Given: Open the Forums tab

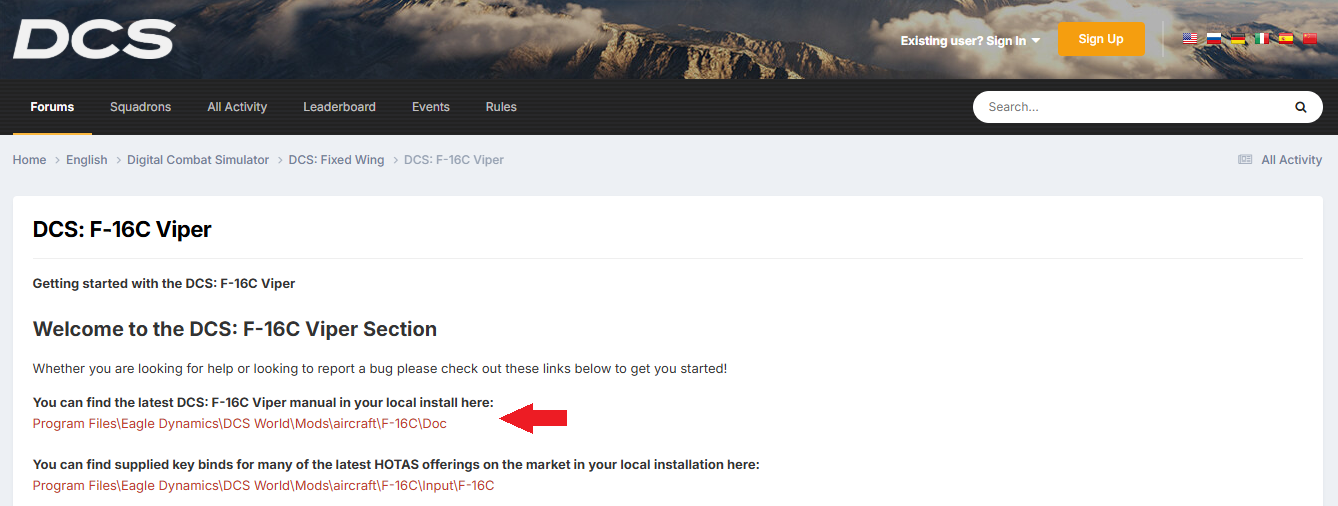Looking at the screenshot, I should point(52,107).
